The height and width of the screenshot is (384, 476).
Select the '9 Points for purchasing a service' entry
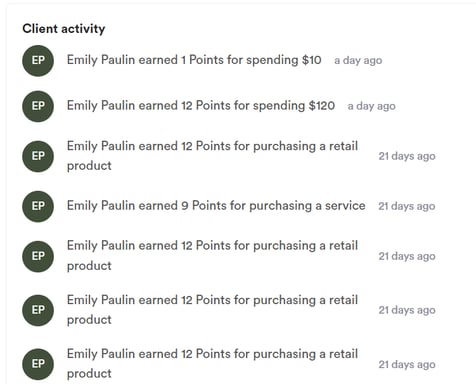tap(216, 206)
